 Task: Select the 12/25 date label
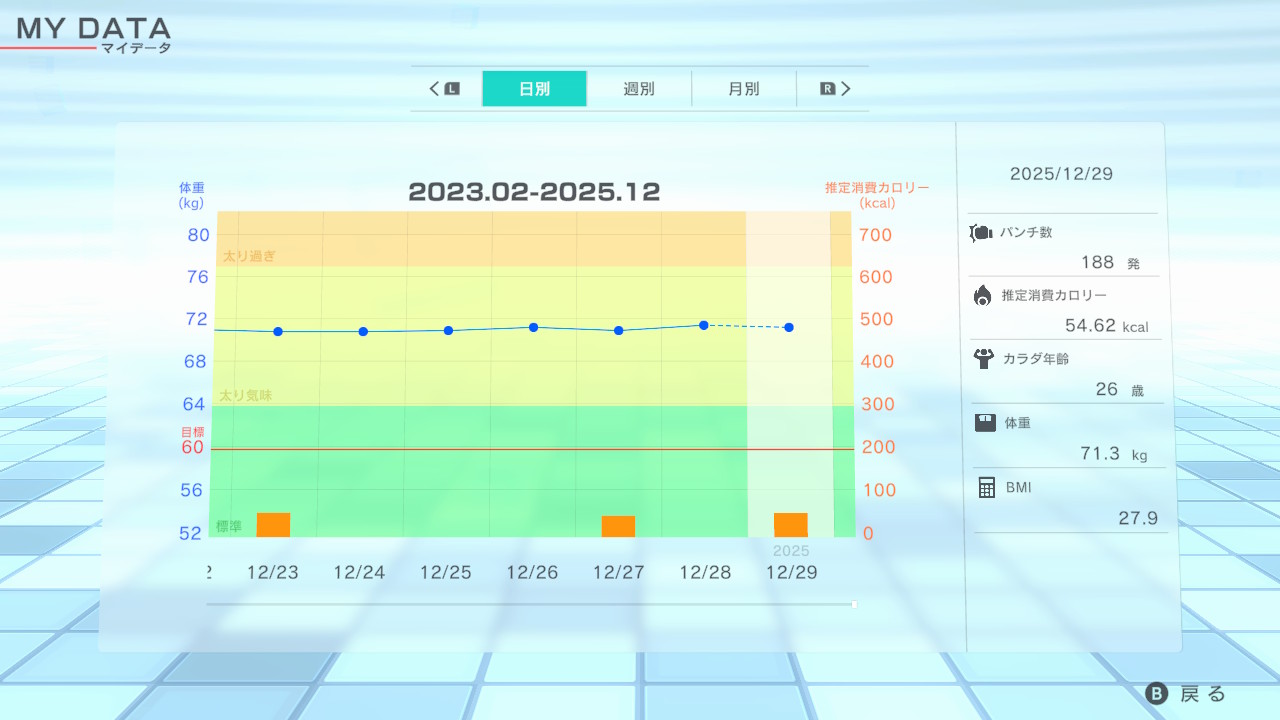[445, 573]
